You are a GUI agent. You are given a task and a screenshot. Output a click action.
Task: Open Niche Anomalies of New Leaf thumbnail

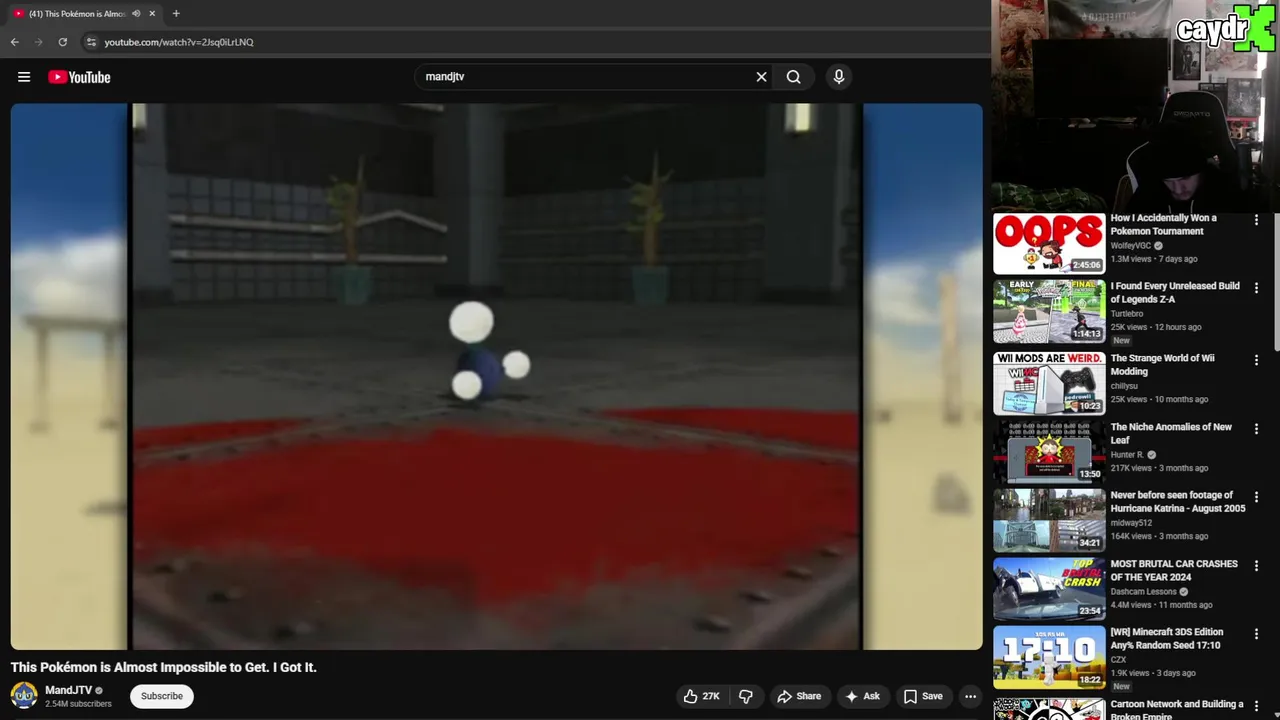[x=1049, y=452]
